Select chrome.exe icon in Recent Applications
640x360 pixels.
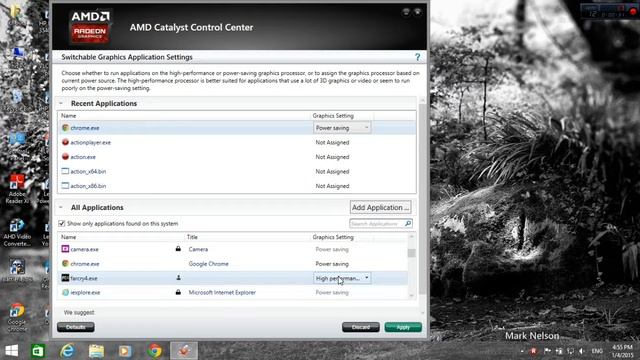65,128
